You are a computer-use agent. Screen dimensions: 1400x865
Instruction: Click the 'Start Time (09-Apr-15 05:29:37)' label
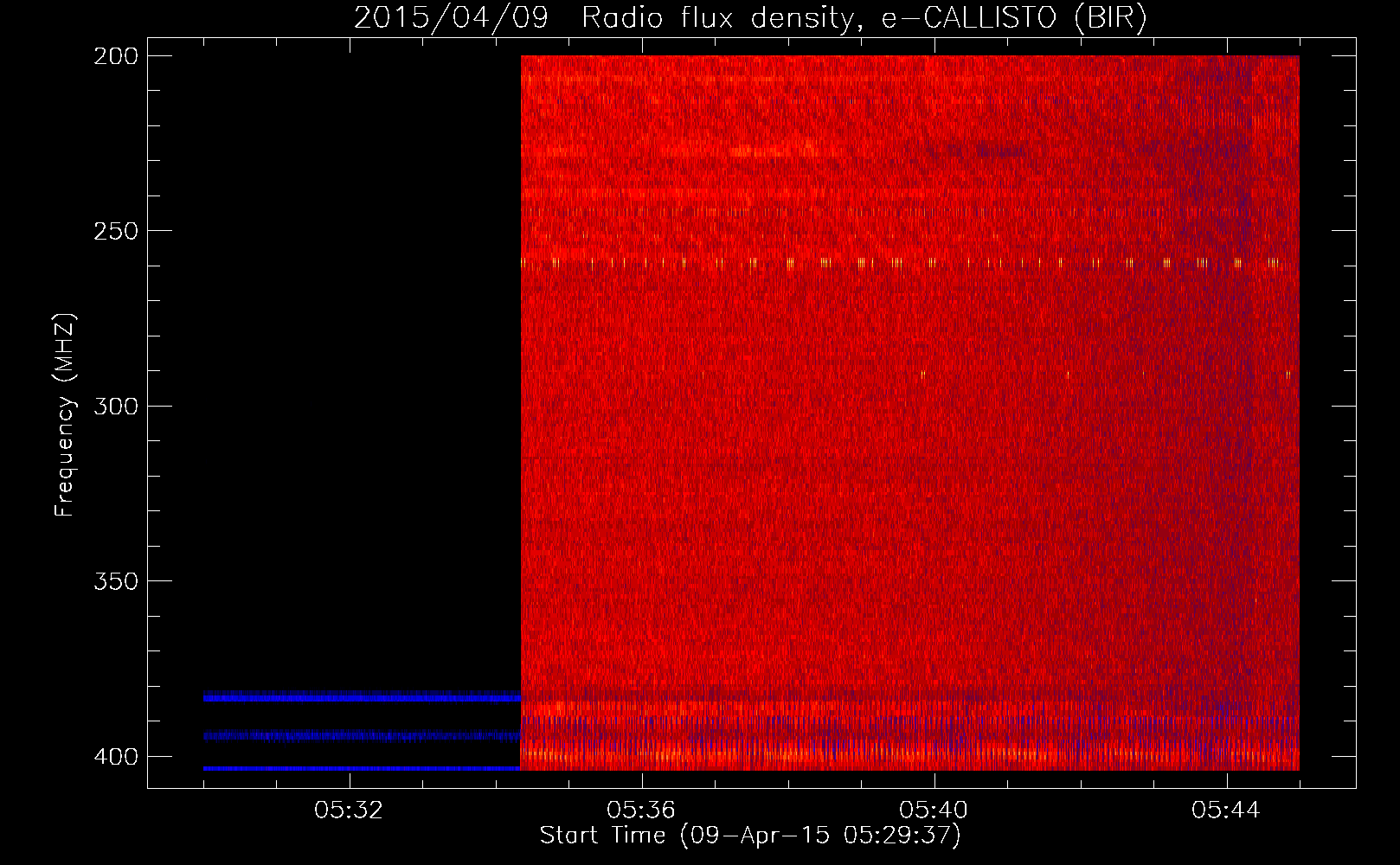[750, 836]
